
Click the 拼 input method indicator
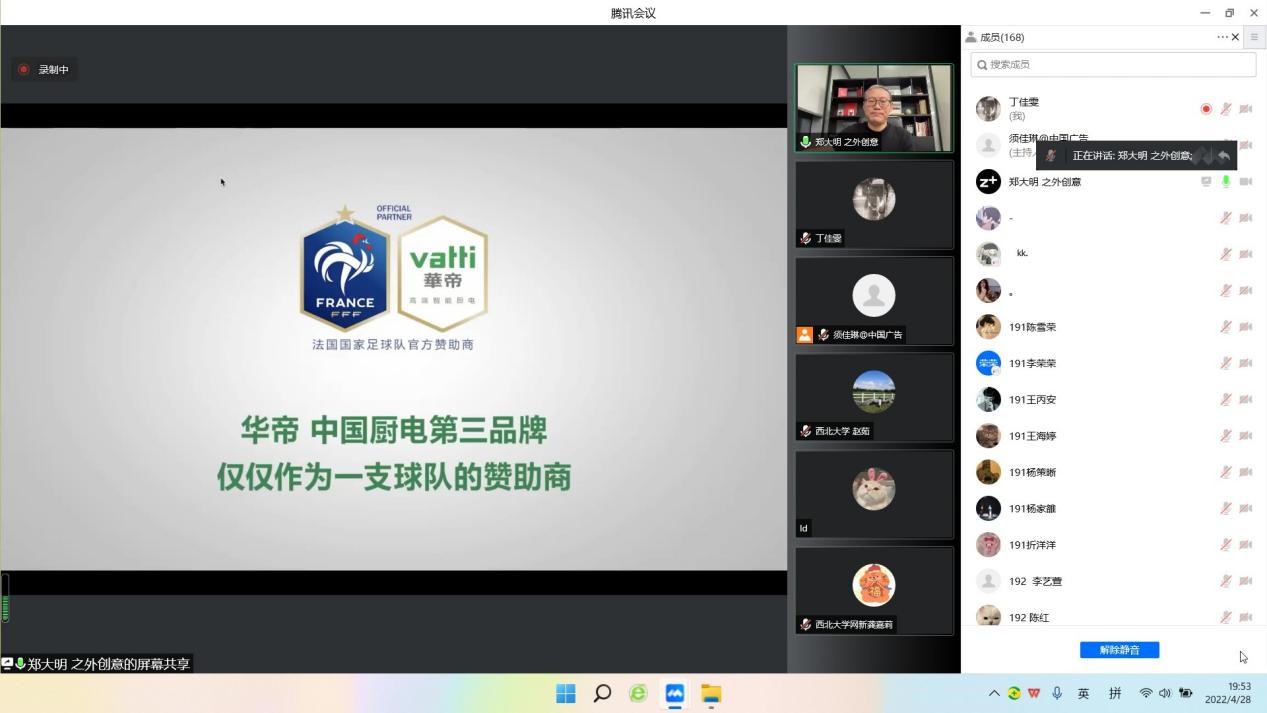point(1115,694)
